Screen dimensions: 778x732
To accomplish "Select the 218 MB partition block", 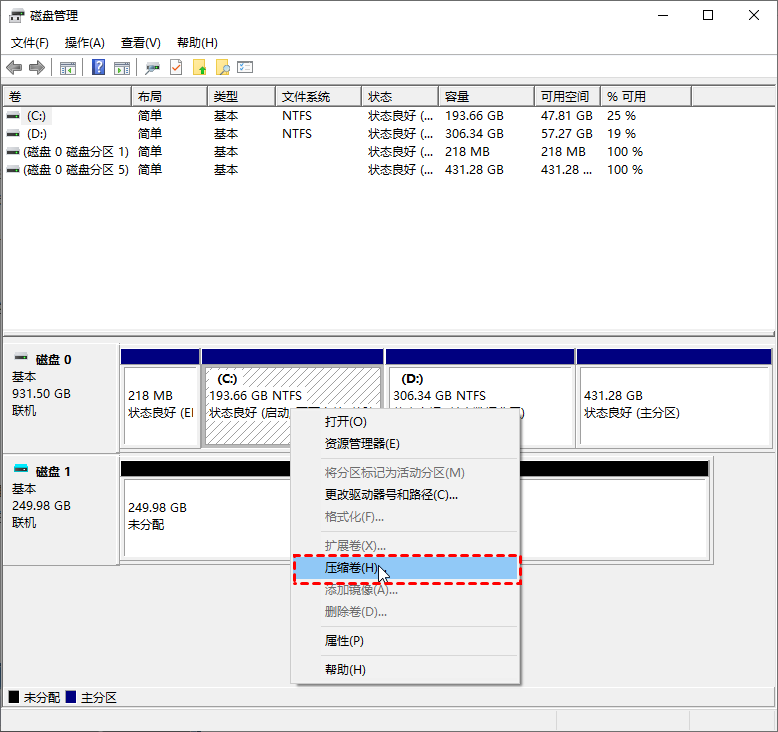I will click(160, 398).
